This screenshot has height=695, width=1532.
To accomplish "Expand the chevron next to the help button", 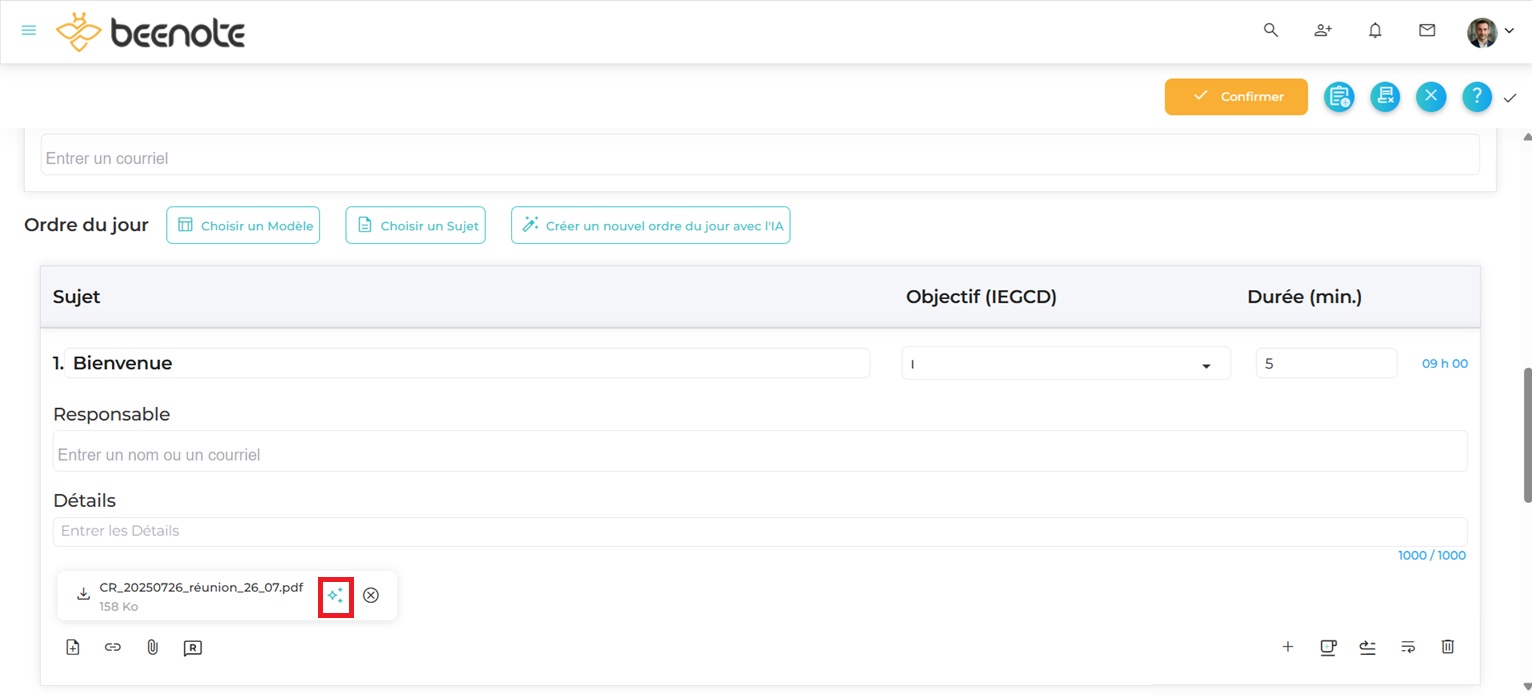I will pos(1510,98).
